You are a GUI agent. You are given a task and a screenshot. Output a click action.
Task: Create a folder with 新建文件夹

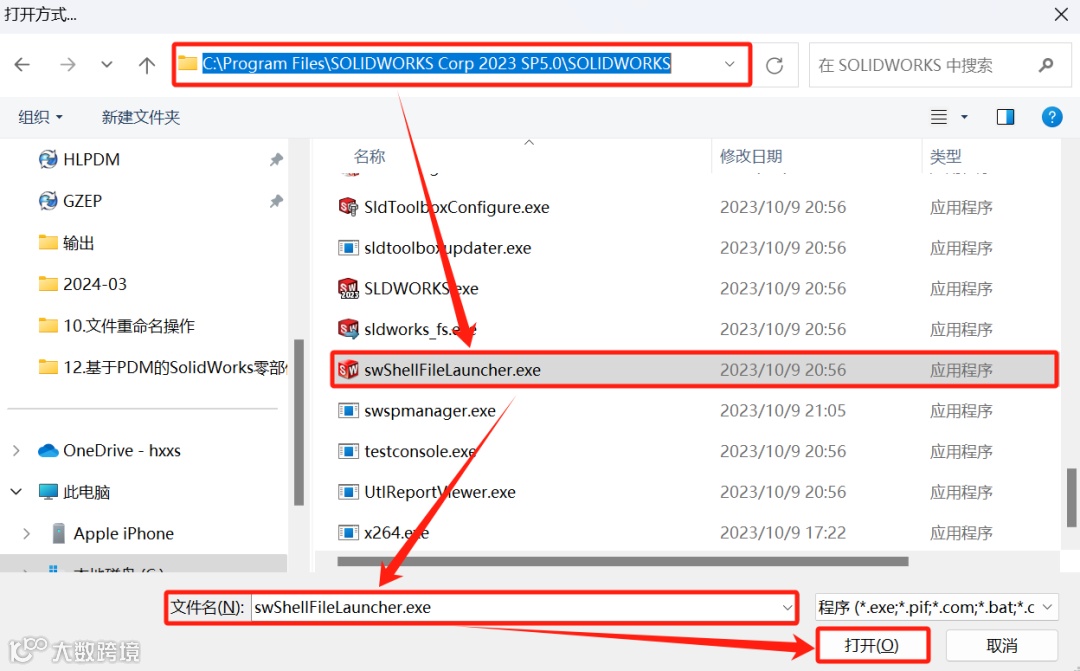coord(141,117)
